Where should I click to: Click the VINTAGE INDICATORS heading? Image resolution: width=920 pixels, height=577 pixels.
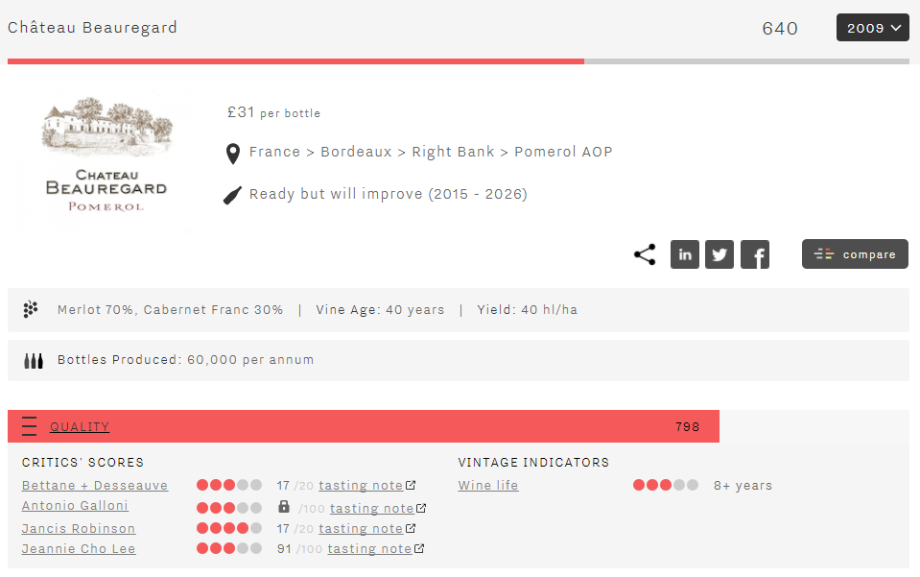point(534,463)
